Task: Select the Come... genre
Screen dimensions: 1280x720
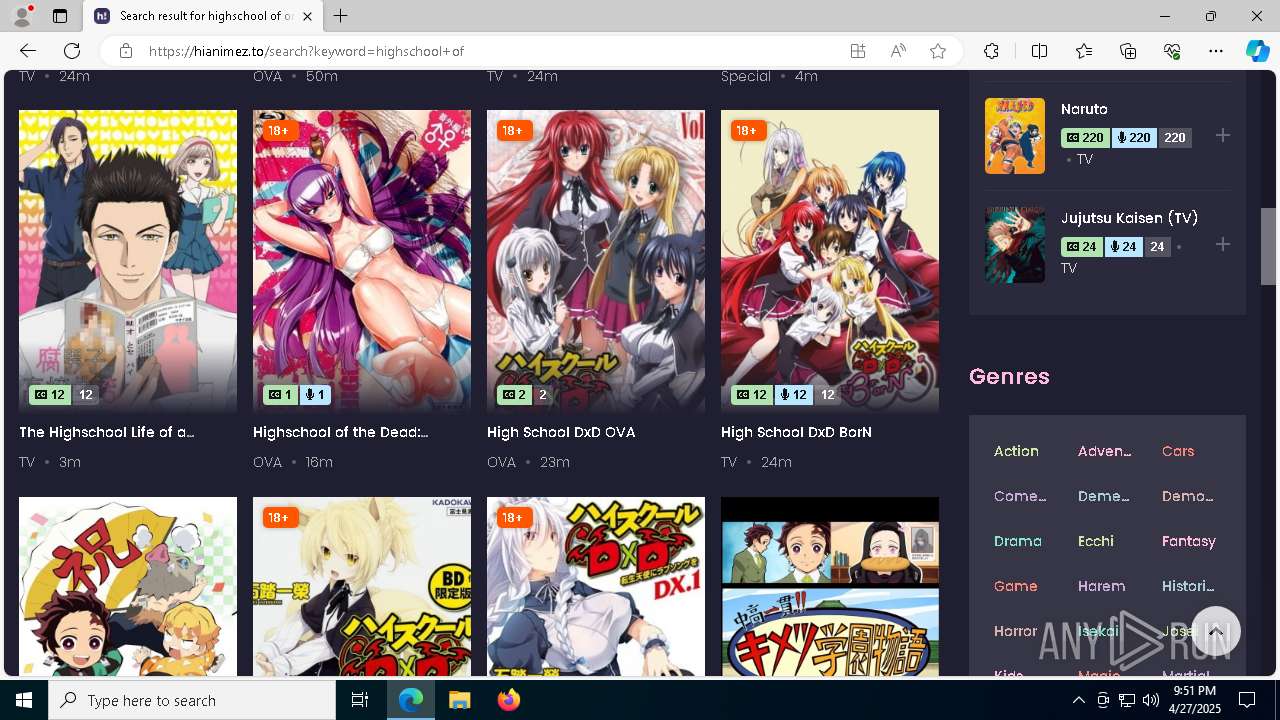Action: tap(1020, 496)
